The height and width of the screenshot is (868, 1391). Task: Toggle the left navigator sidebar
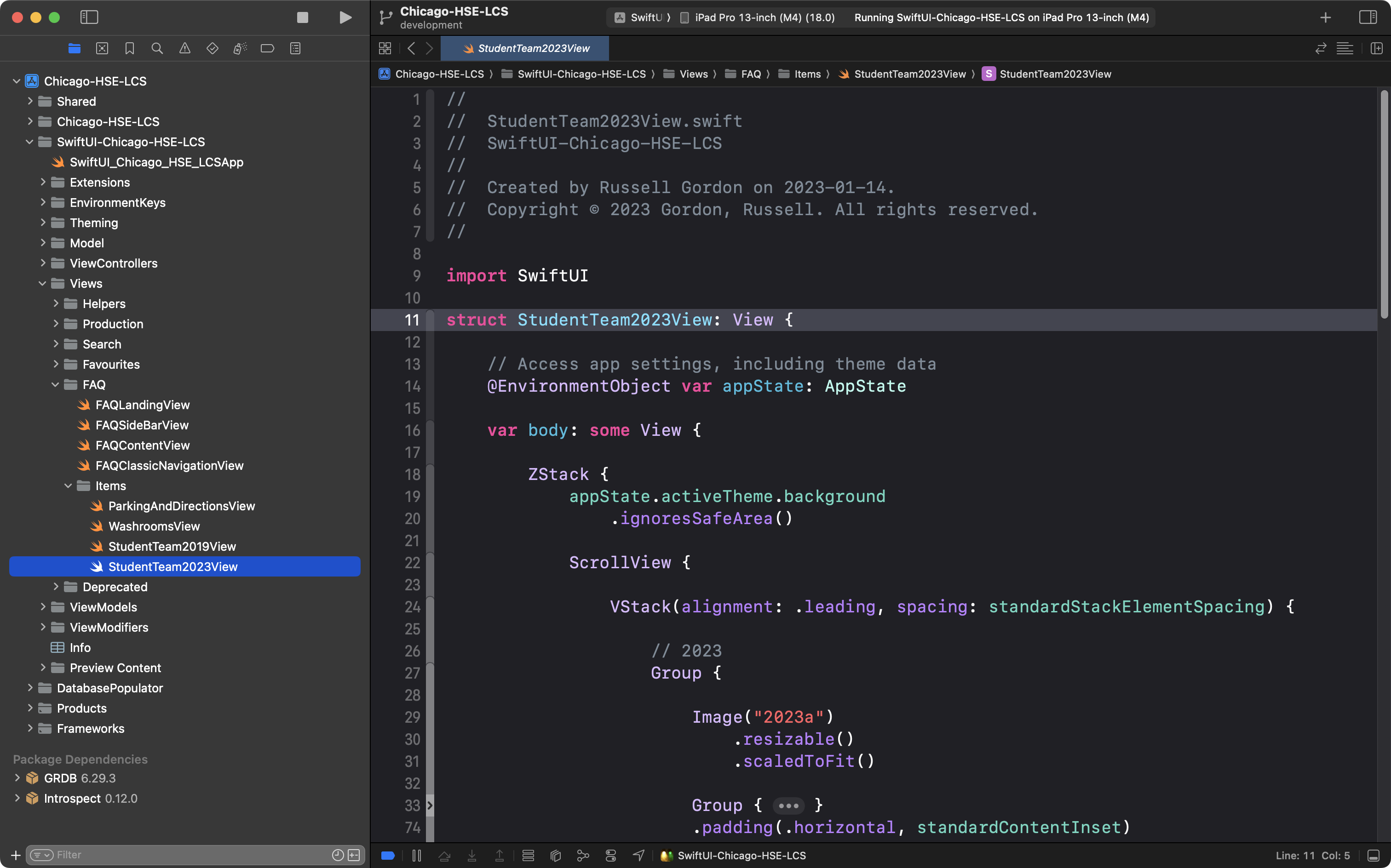pyautogui.click(x=89, y=18)
